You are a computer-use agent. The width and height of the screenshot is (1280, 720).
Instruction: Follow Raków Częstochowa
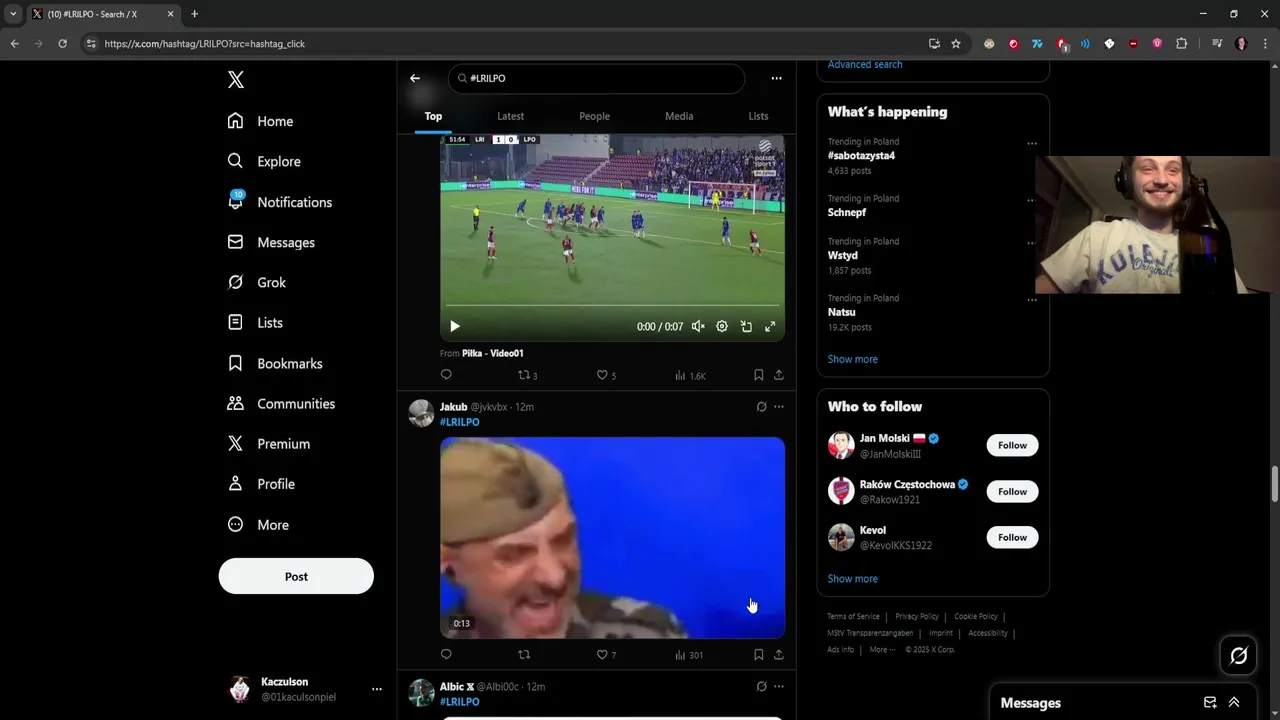[1012, 491]
